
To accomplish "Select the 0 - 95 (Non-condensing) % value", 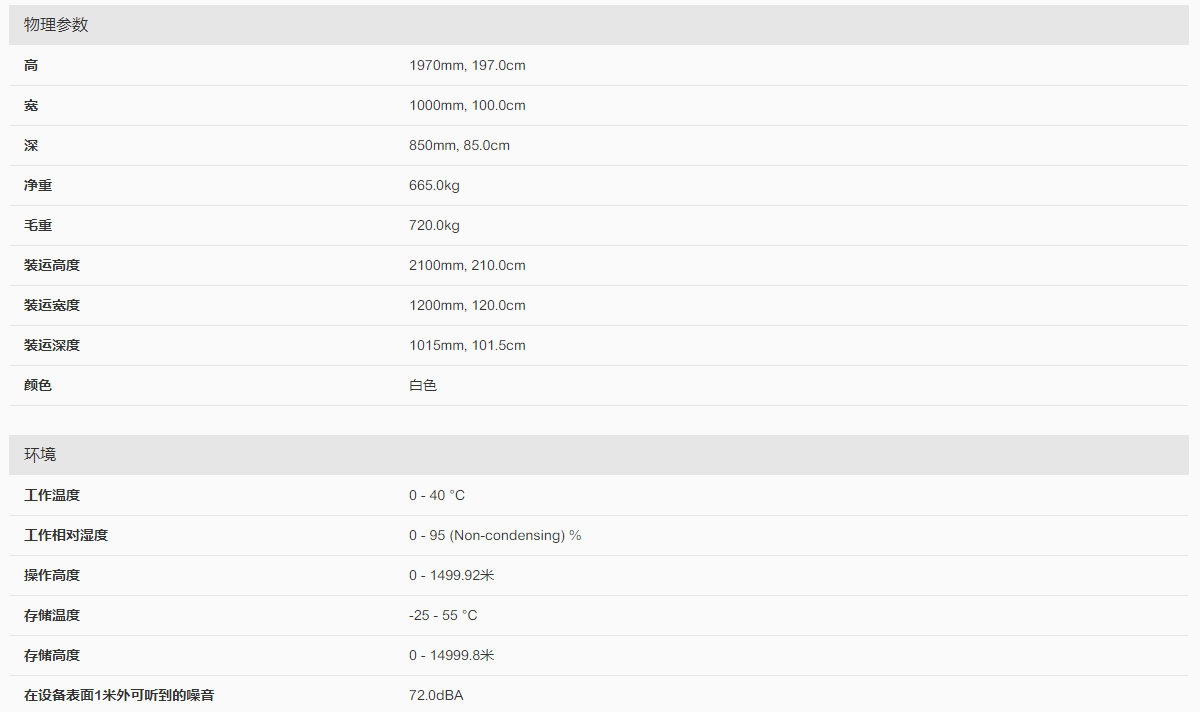I will click(x=495, y=536).
